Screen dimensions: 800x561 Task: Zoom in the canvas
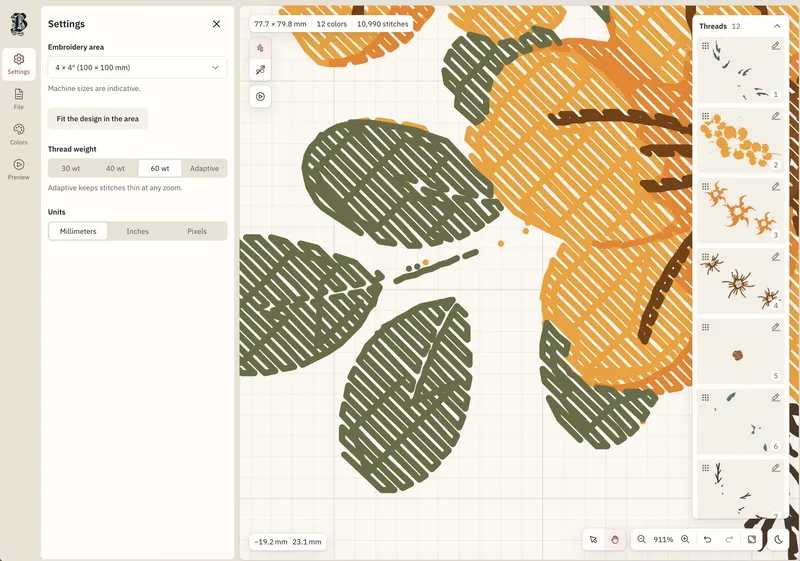[x=685, y=540]
